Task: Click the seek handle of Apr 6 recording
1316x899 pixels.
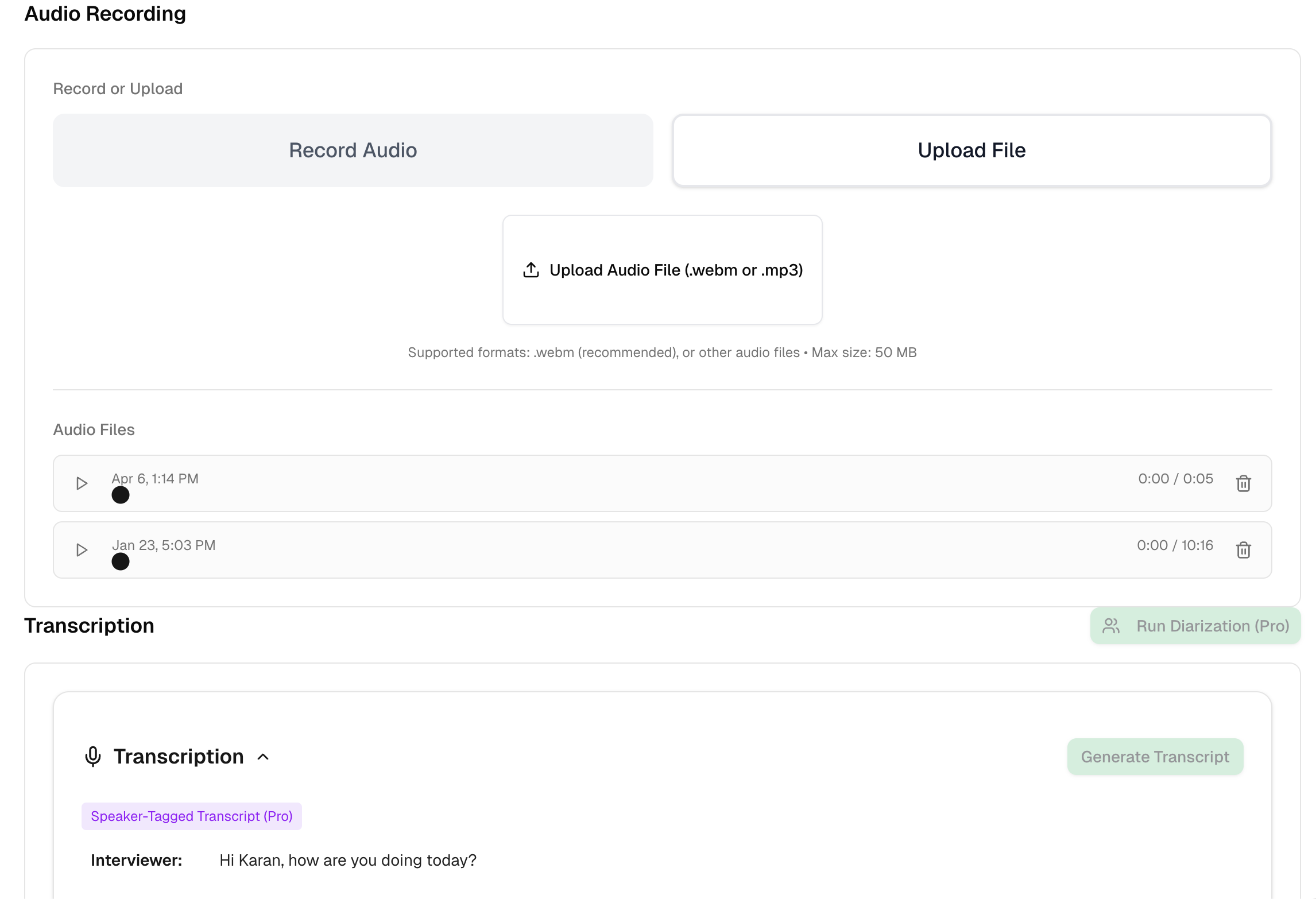Action: (121, 495)
